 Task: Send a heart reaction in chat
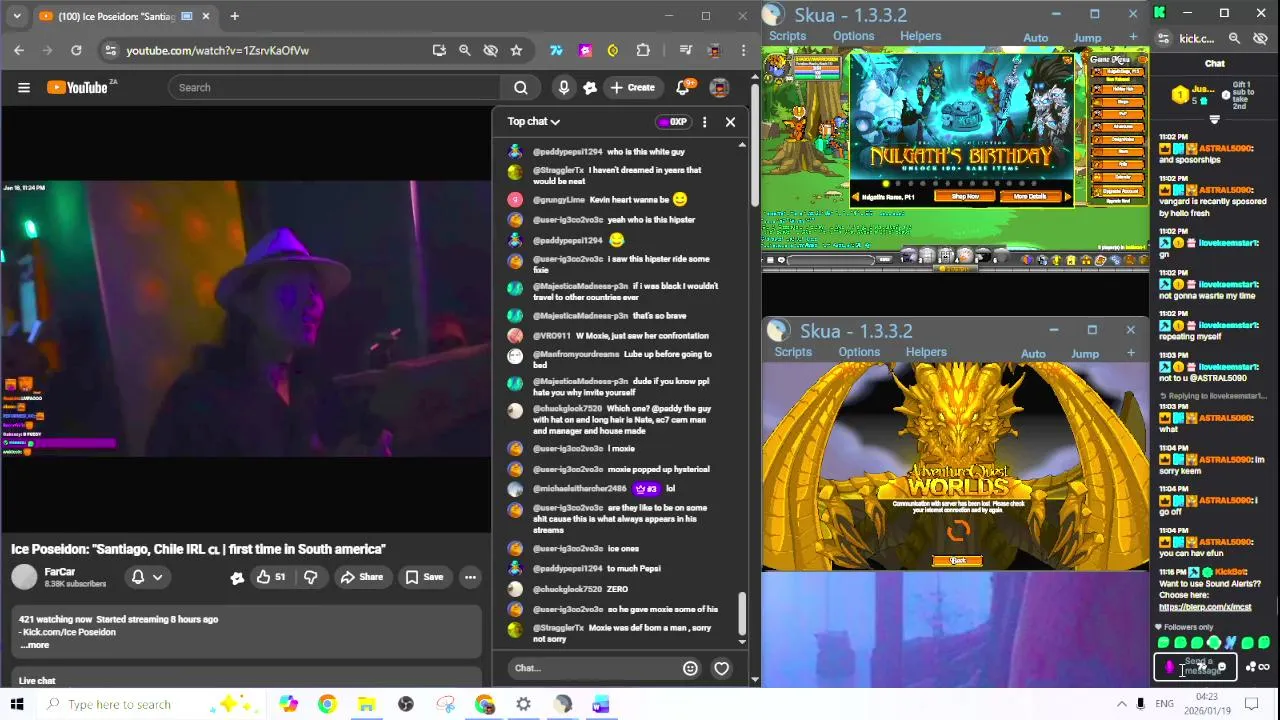point(721,668)
